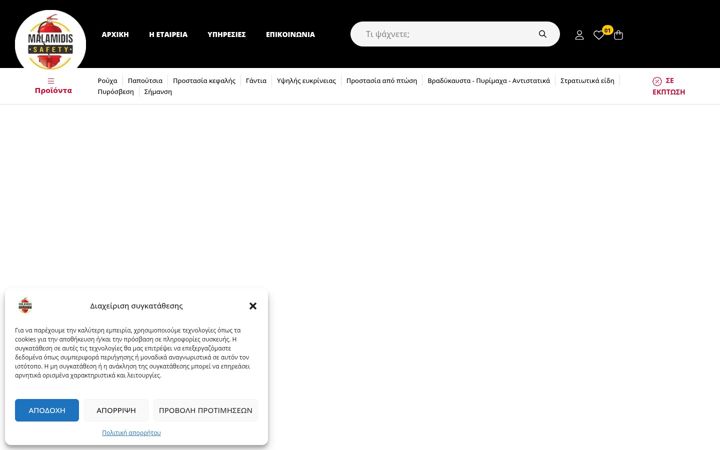Select the Γάντια category

click(256, 80)
